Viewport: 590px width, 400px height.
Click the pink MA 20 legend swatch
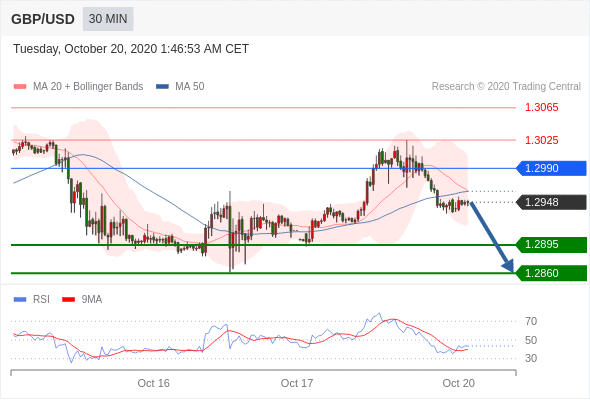click(x=20, y=87)
